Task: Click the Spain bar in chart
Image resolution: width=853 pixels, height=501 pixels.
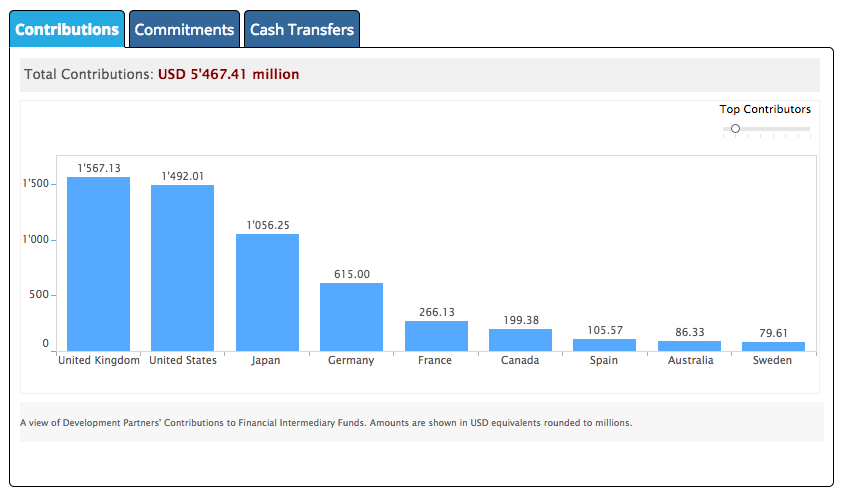Action: click(604, 345)
